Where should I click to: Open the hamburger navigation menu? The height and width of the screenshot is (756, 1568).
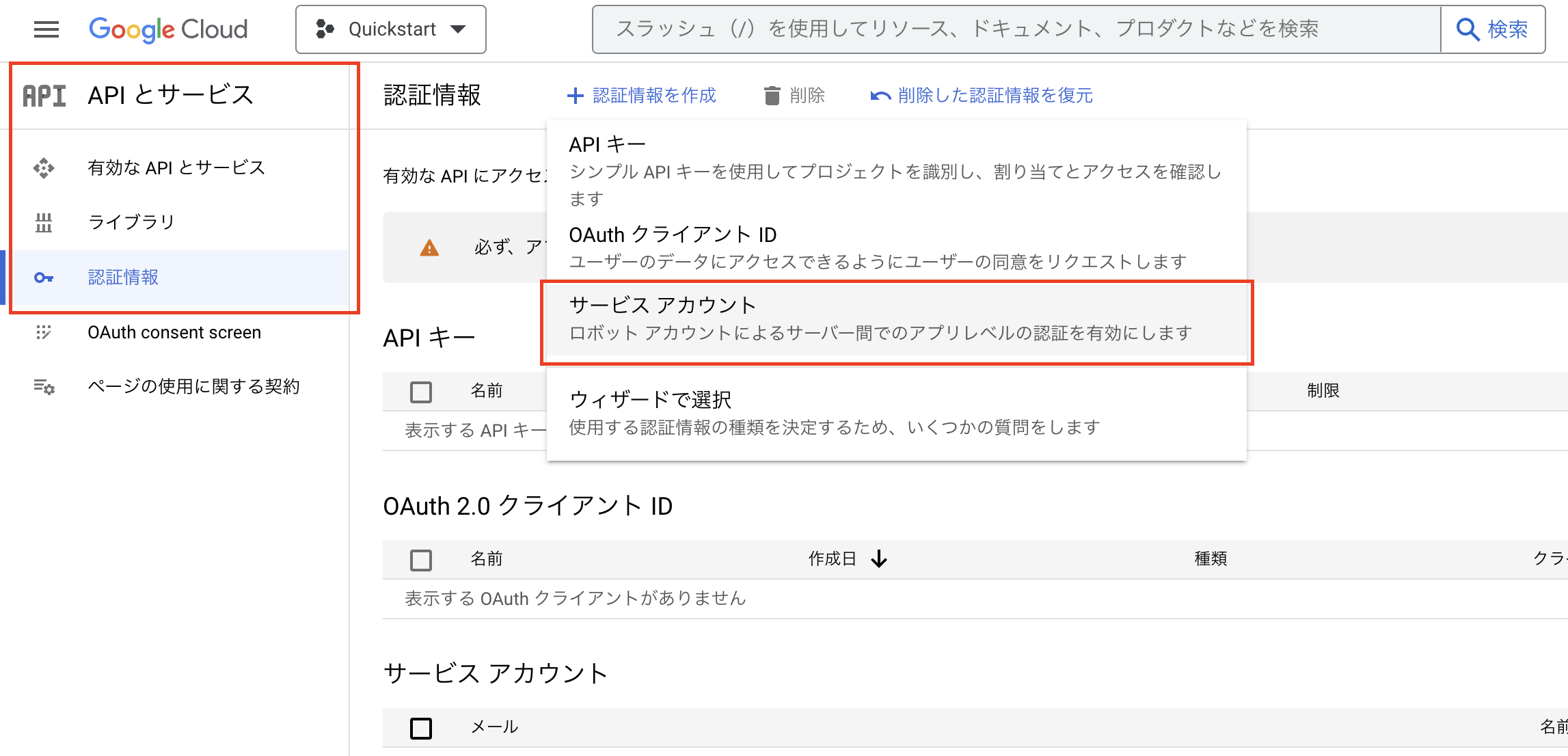click(x=46, y=29)
